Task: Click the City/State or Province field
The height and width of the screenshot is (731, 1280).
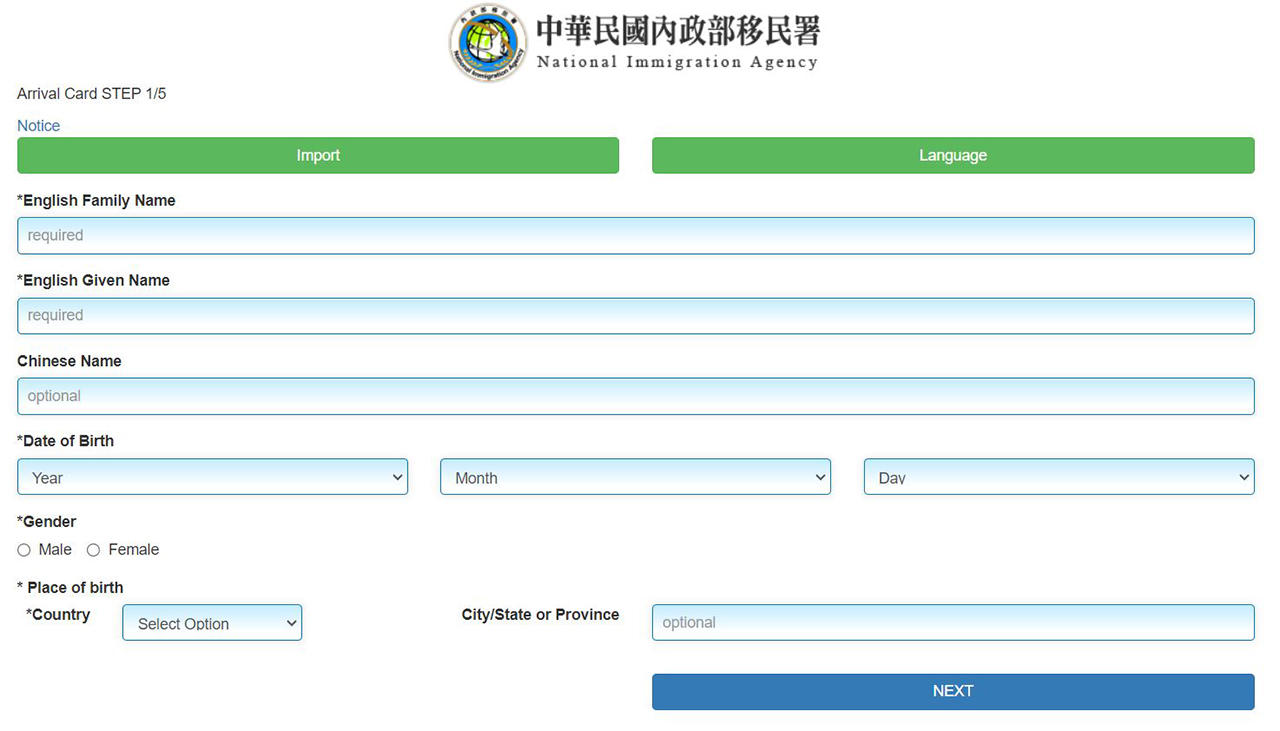Action: [953, 622]
